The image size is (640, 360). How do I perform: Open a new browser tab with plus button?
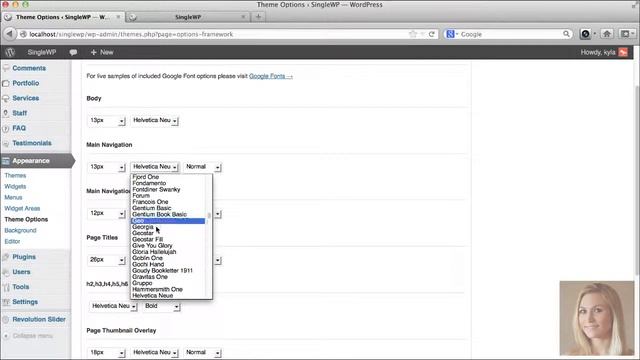(258, 17)
